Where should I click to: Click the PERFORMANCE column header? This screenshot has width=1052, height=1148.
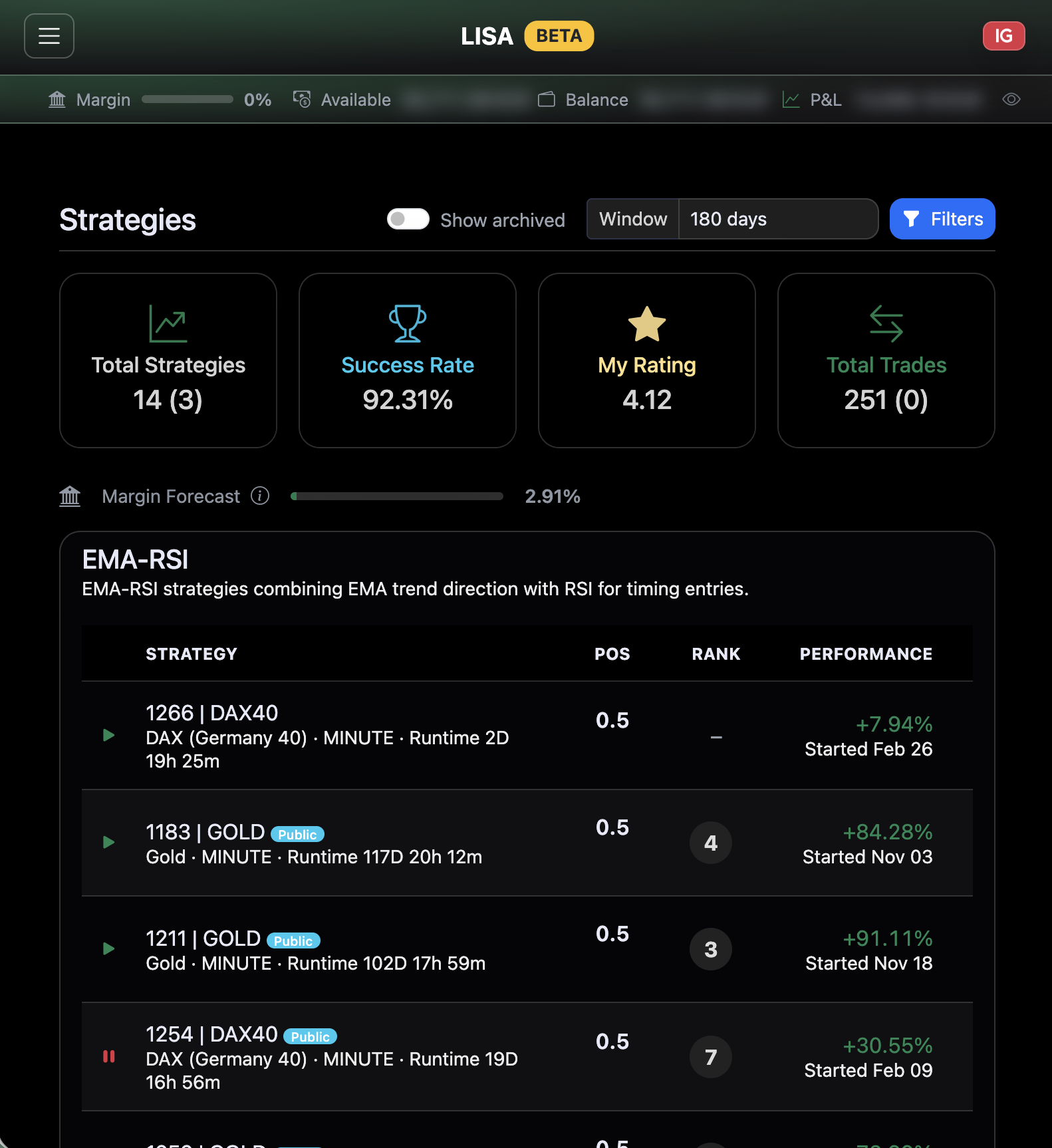866,654
